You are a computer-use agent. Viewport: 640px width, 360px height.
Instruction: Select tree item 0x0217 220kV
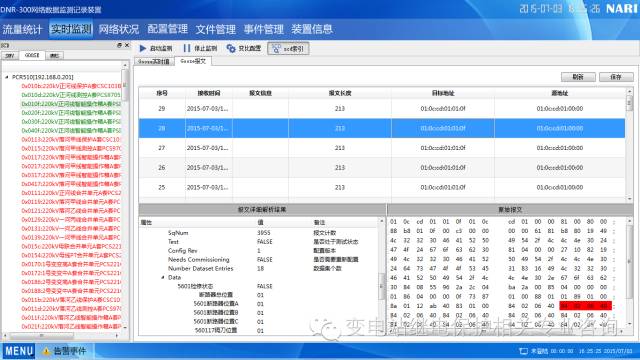(x=71, y=166)
